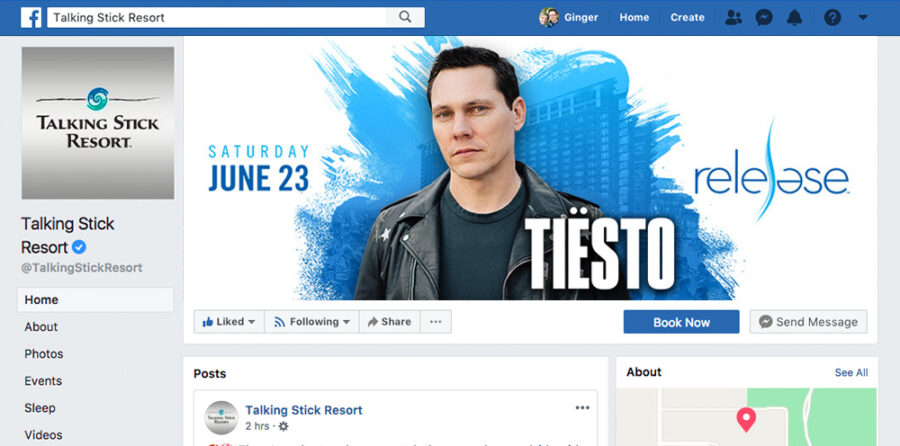The image size is (900, 446).
Task: Click the post's three-dot options menu
Action: click(x=583, y=408)
